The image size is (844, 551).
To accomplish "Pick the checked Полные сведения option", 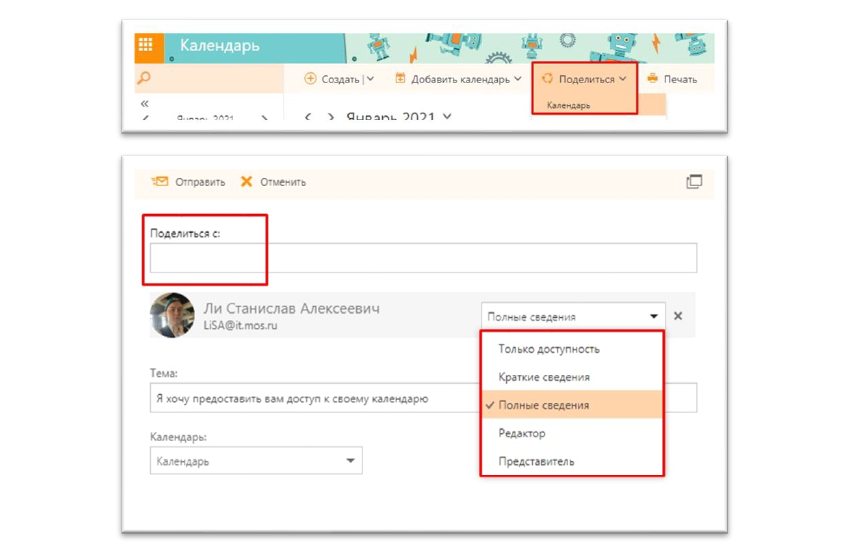I will (544, 405).
